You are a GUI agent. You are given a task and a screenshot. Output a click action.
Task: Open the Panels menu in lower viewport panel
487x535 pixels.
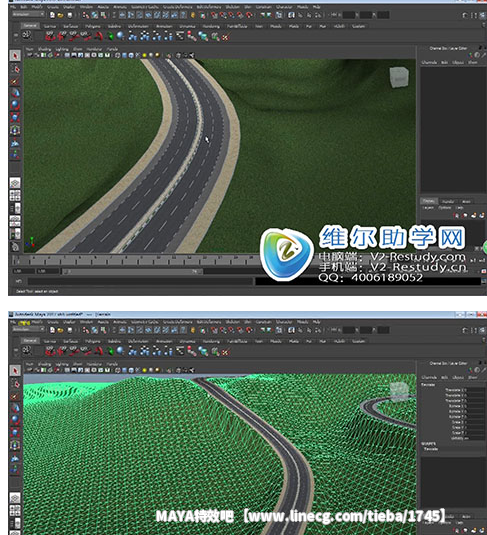tap(112, 364)
